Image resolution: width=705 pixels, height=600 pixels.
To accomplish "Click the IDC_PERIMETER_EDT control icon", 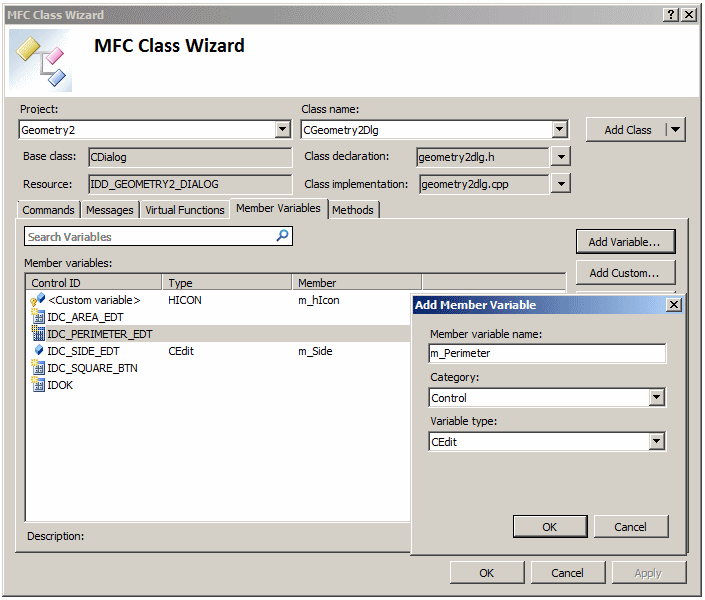I will click(38, 334).
